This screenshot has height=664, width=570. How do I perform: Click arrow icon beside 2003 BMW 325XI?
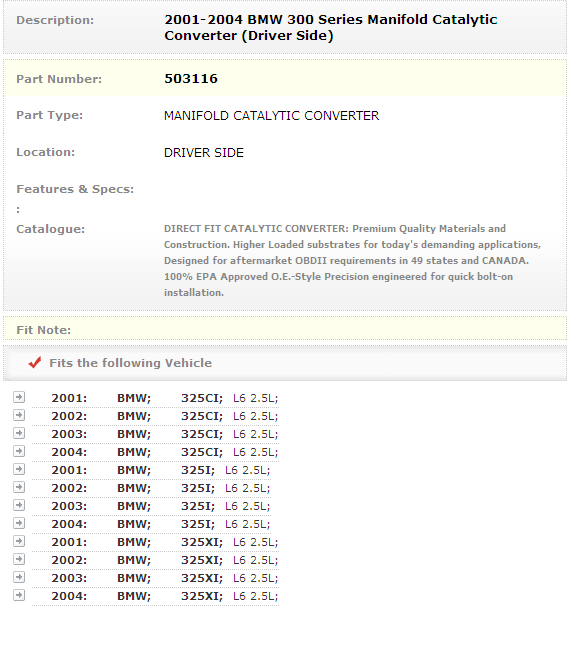(19, 577)
